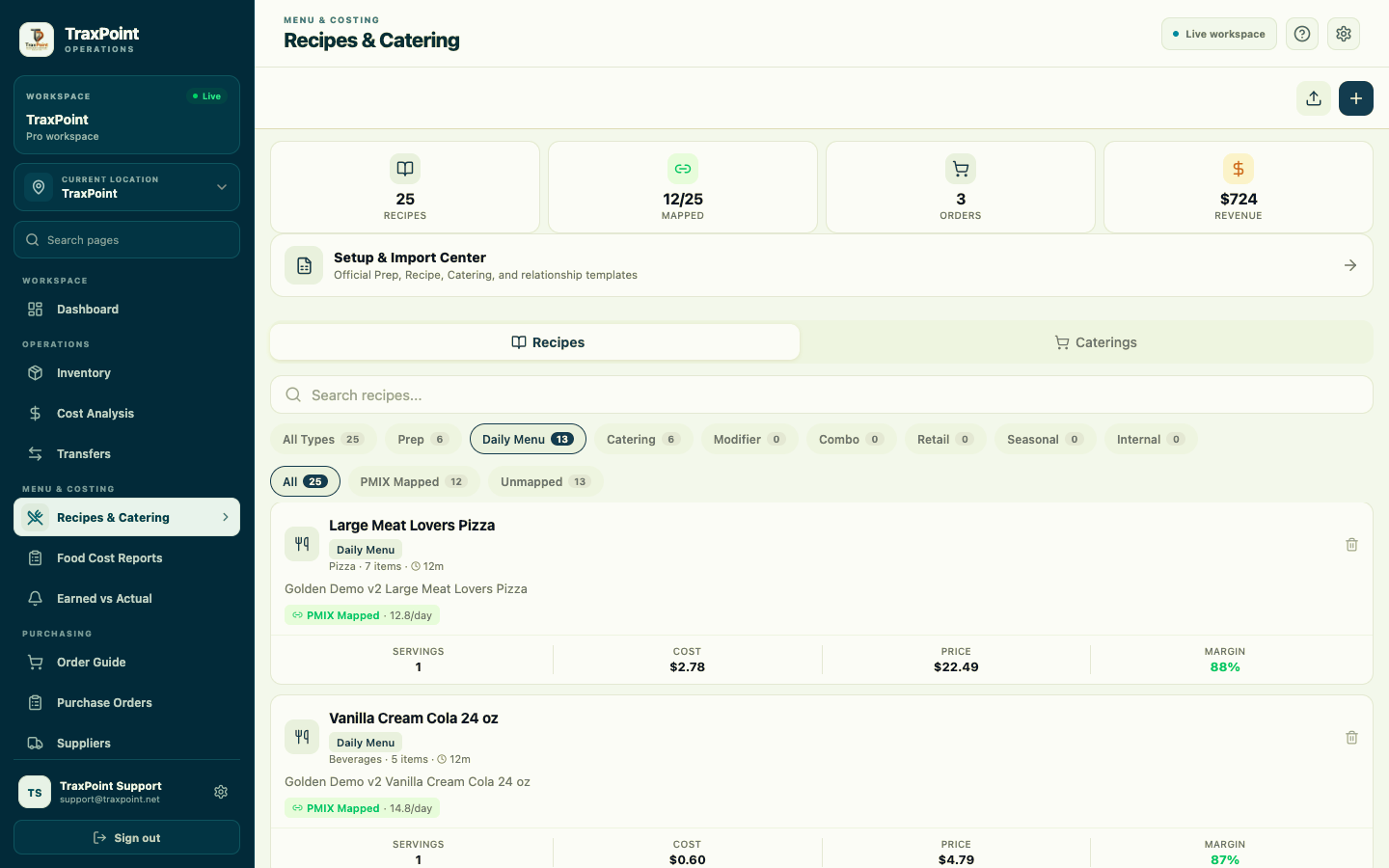The width and height of the screenshot is (1389, 868).
Task: Open Setup & Import Center arrow
Action: [1350, 265]
